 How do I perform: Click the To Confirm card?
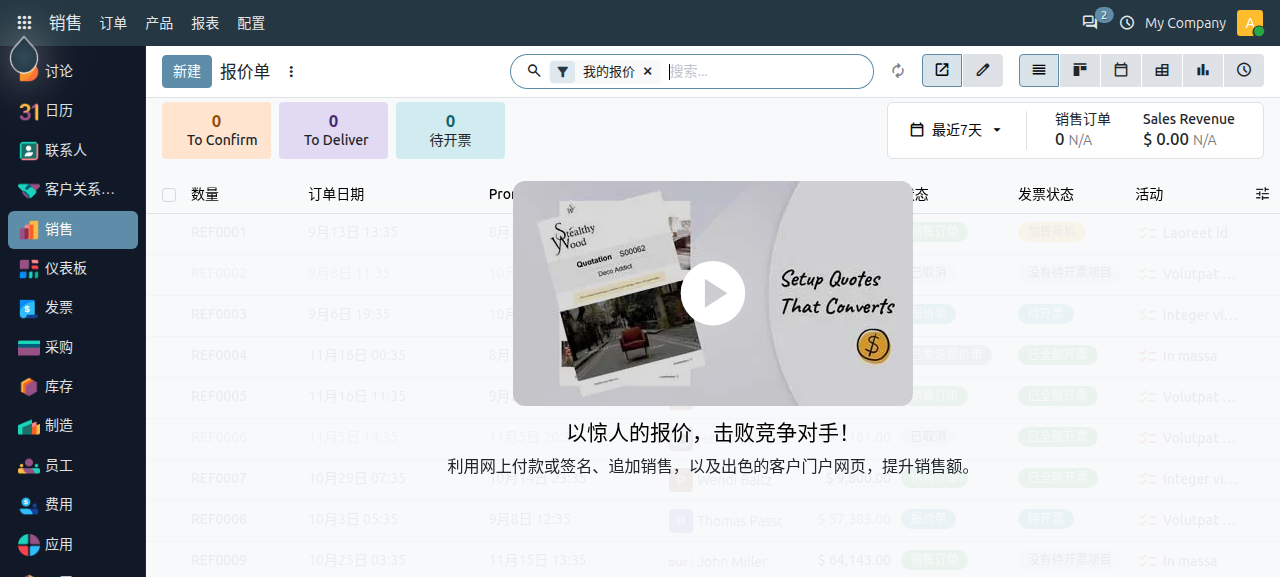pos(216,130)
